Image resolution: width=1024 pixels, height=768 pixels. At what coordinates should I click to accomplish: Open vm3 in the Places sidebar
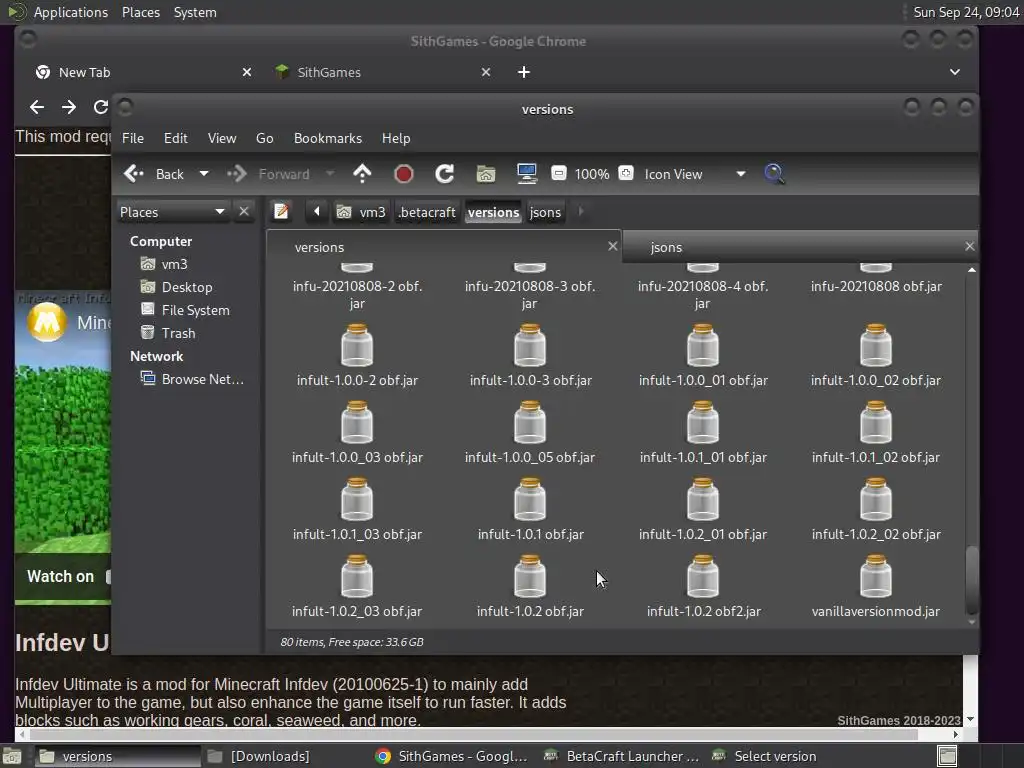(174, 264)
